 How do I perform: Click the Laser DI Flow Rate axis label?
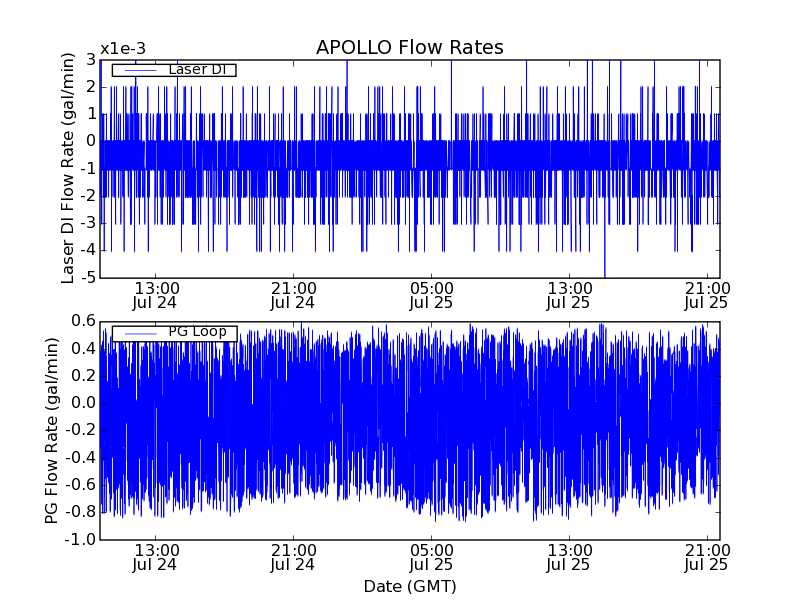click(67, 168)
